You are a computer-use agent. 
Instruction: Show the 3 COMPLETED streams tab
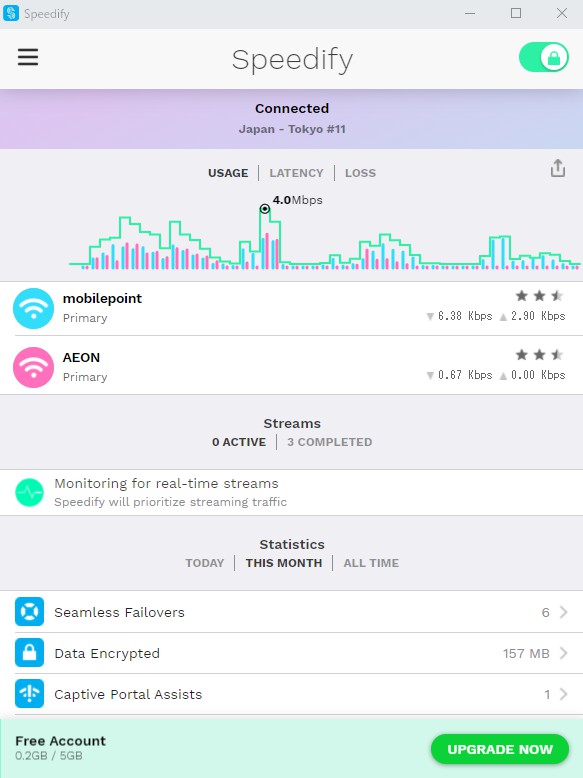pos(329,442)
